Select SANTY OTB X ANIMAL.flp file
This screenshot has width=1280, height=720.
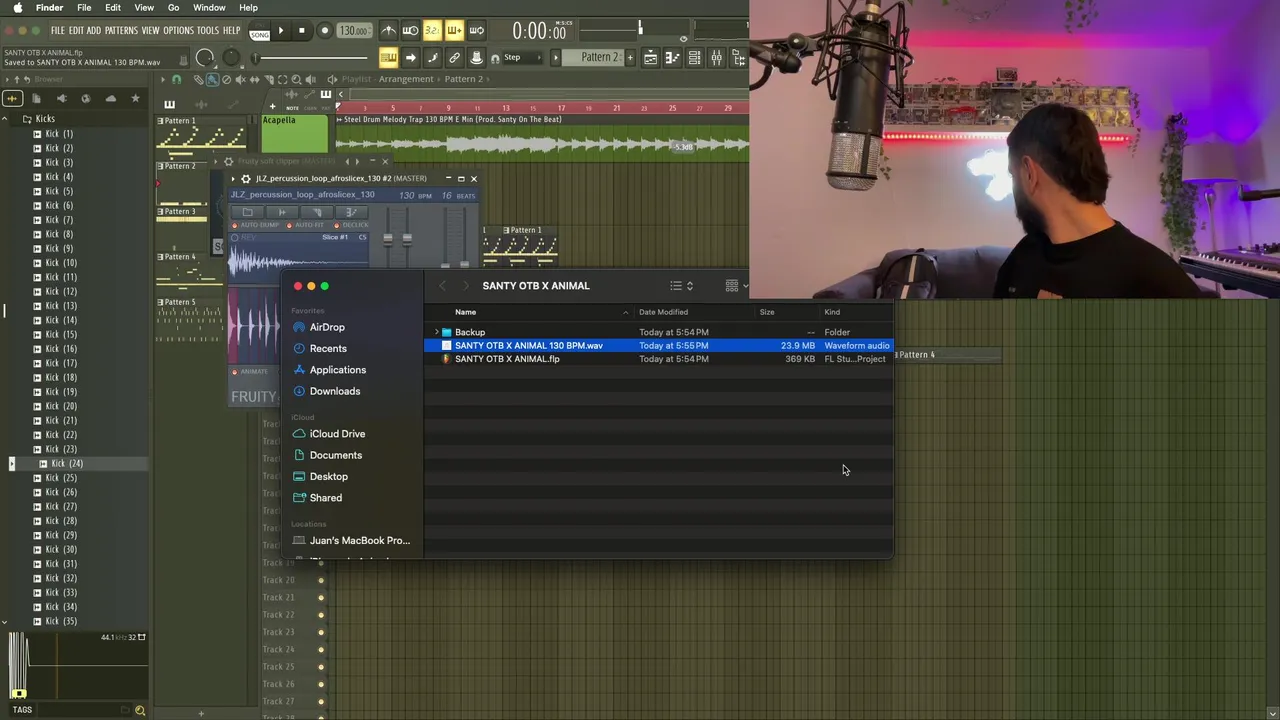pos(507,359)
